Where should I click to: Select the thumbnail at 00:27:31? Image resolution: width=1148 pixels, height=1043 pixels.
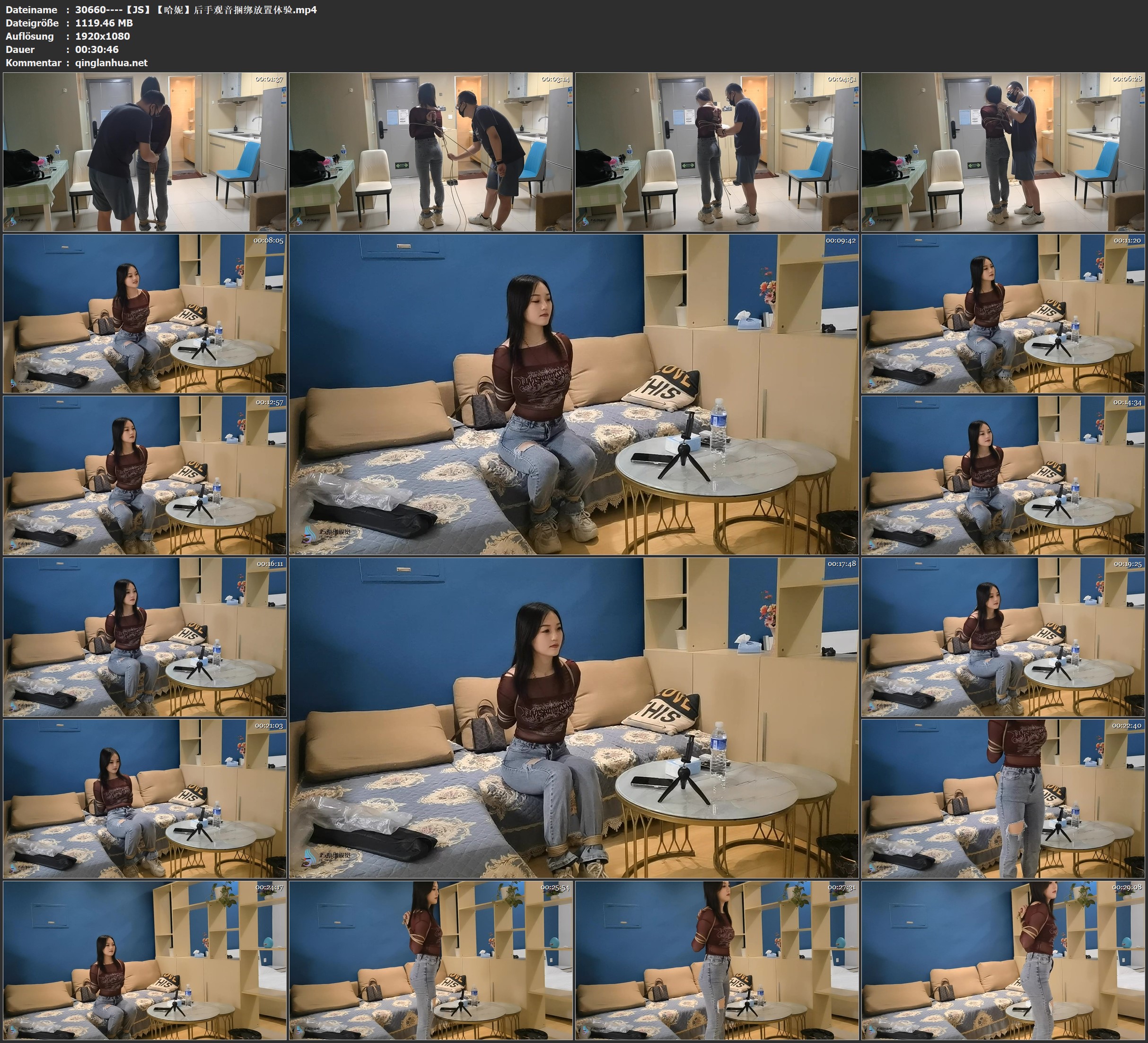[x=718, y=960]
